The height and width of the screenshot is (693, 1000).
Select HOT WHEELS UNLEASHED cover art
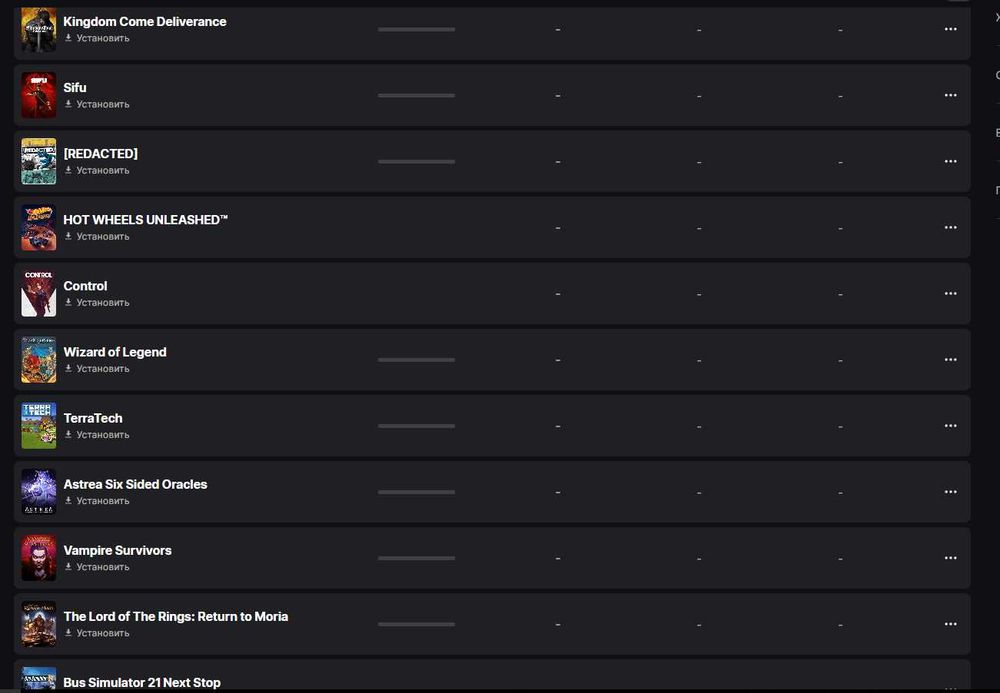point(39,228)
